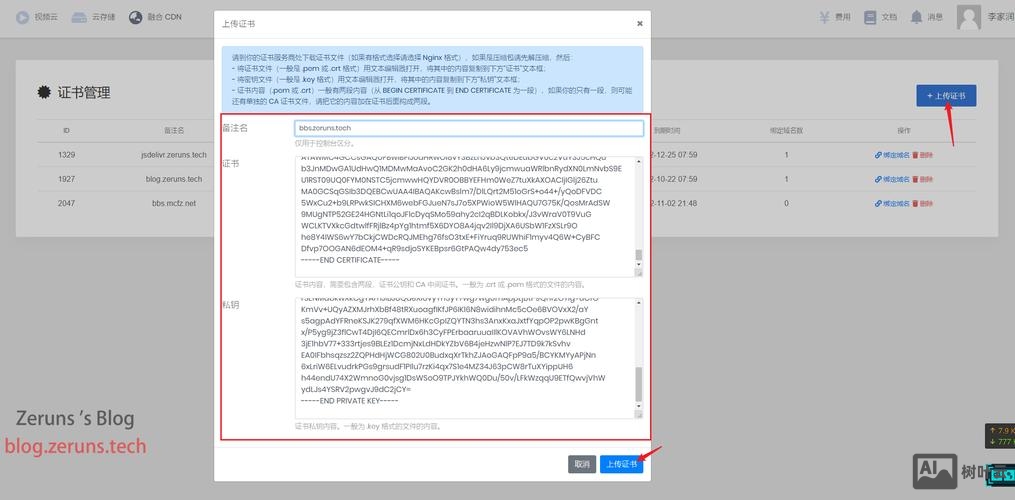The image size is (1015, 500).
Task: Open the 消息 notification bell
Action: pyautogui.click(x=917, y=17)
